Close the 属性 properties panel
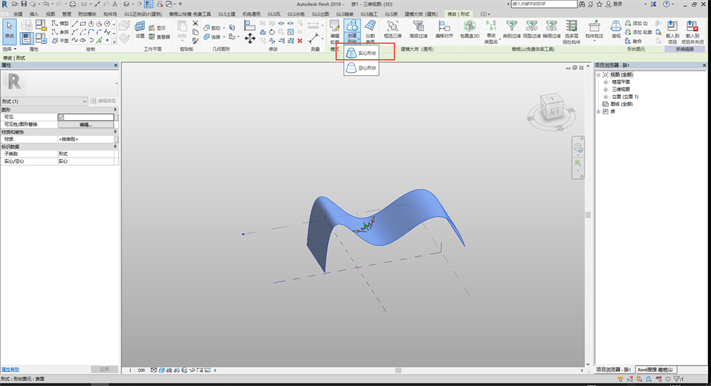Image resolution: width=711 pixels, height=386 pixels. click(x=115, y=66)
